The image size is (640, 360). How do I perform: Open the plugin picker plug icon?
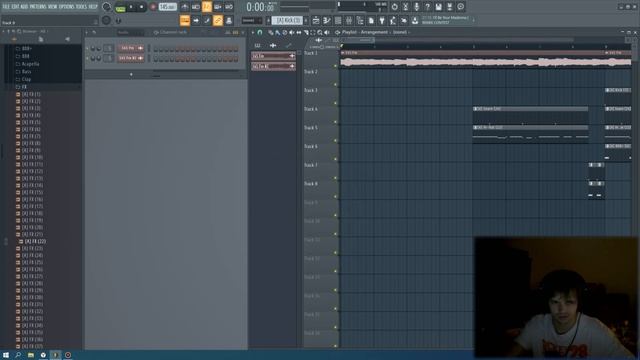point(382,20)
